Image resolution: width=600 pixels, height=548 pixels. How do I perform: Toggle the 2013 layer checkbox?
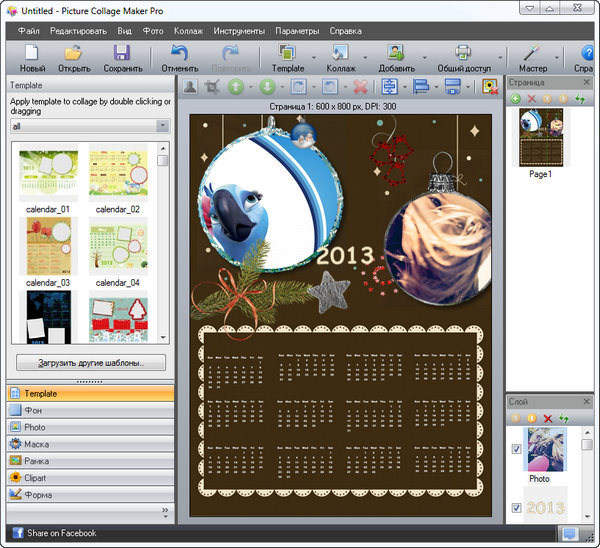pyautogui.click(x=516, y=508)
